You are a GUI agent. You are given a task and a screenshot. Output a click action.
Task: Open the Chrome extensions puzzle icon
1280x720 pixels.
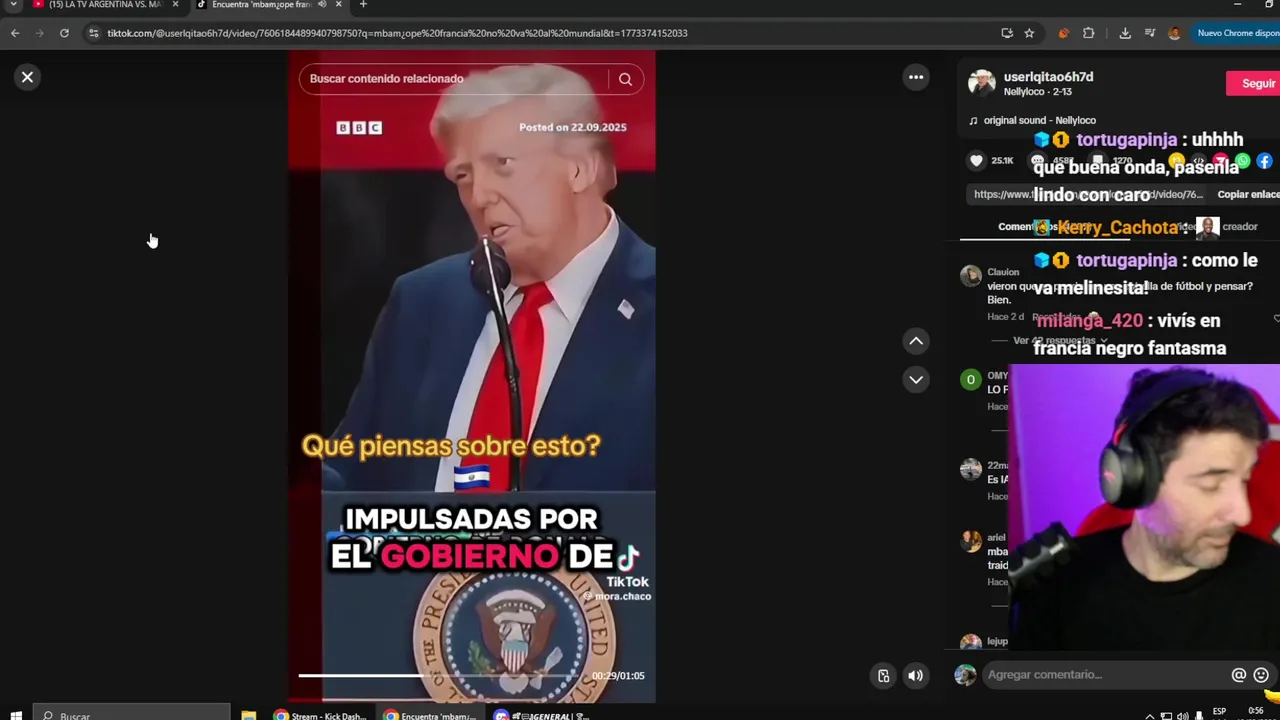(1089, 33)
